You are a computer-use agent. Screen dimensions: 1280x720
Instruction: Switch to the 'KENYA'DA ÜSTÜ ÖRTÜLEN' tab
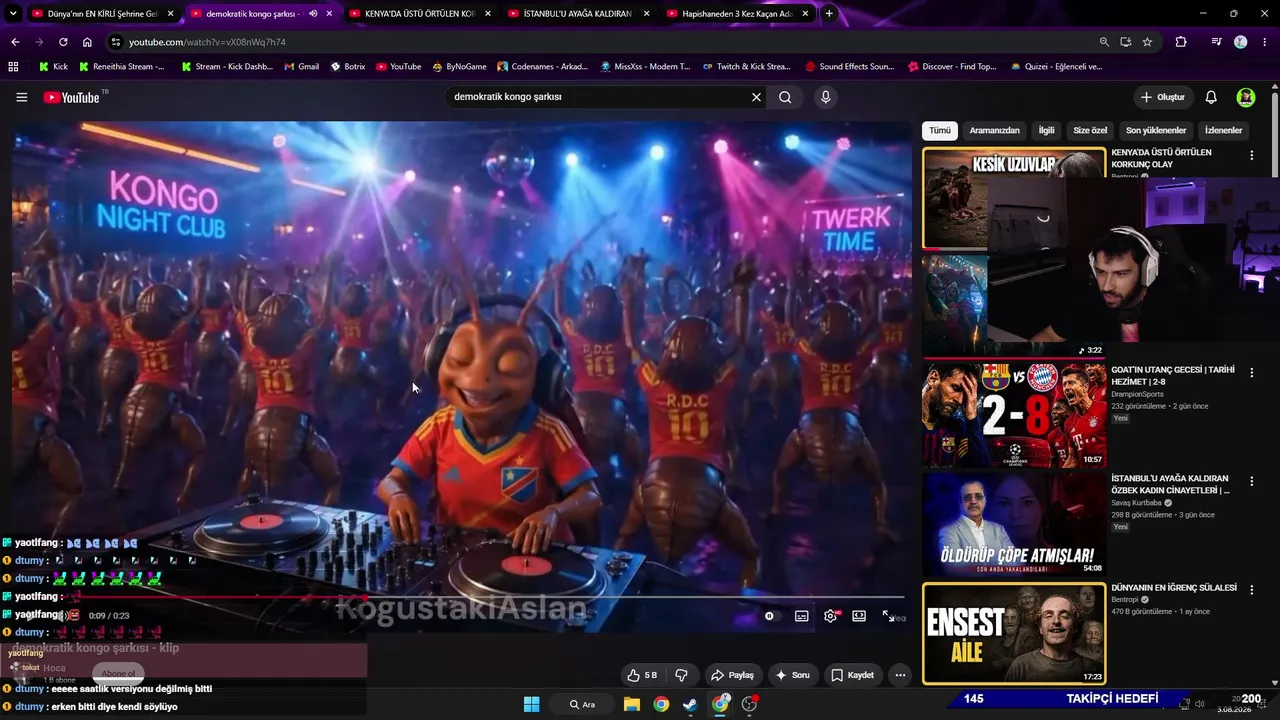420,14
